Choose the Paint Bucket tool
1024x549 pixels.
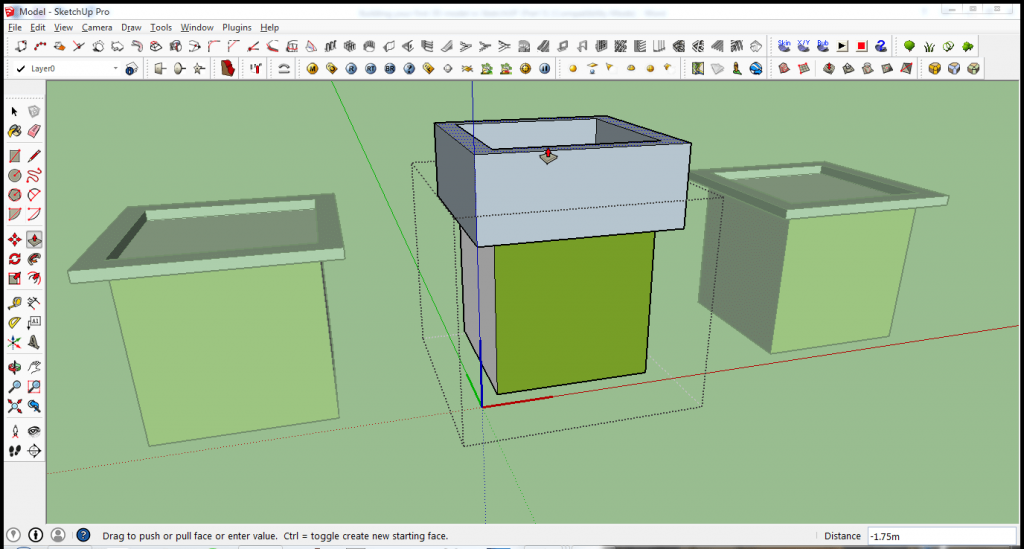pos(14,131)
